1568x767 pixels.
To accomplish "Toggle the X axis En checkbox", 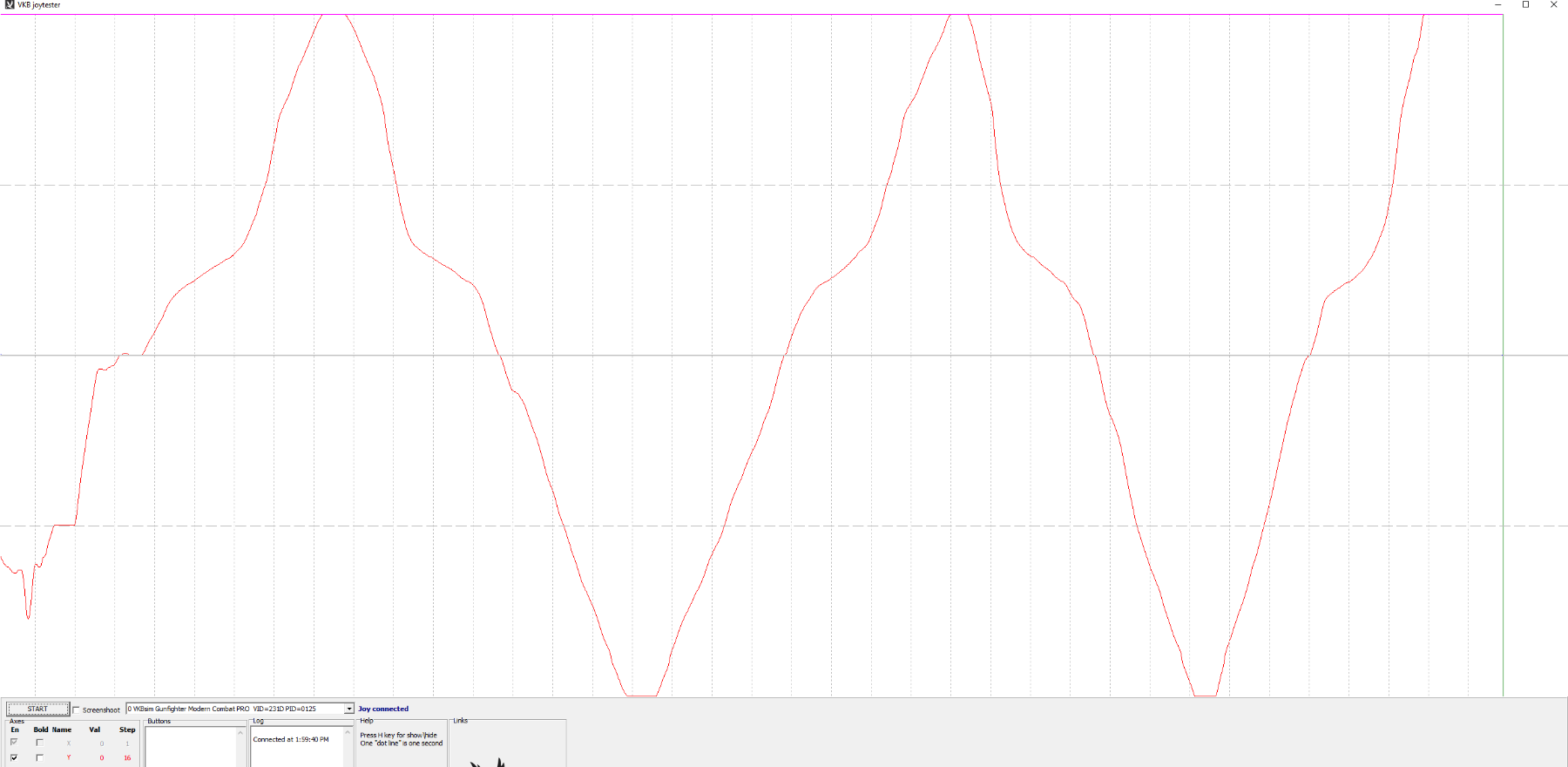I will click(14, 743).
